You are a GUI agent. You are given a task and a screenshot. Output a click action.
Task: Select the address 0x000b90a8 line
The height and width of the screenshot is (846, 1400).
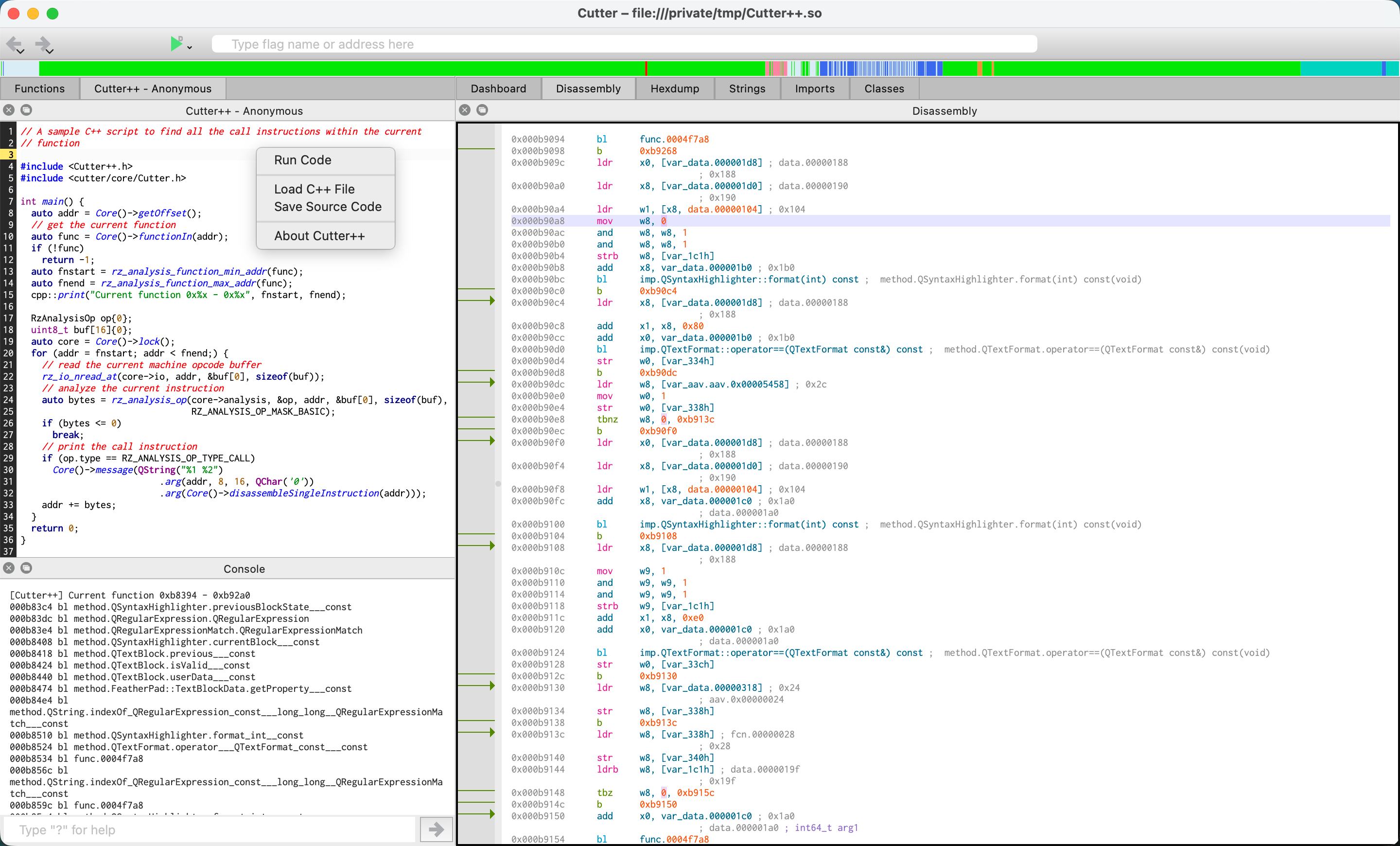coord(950,221)
